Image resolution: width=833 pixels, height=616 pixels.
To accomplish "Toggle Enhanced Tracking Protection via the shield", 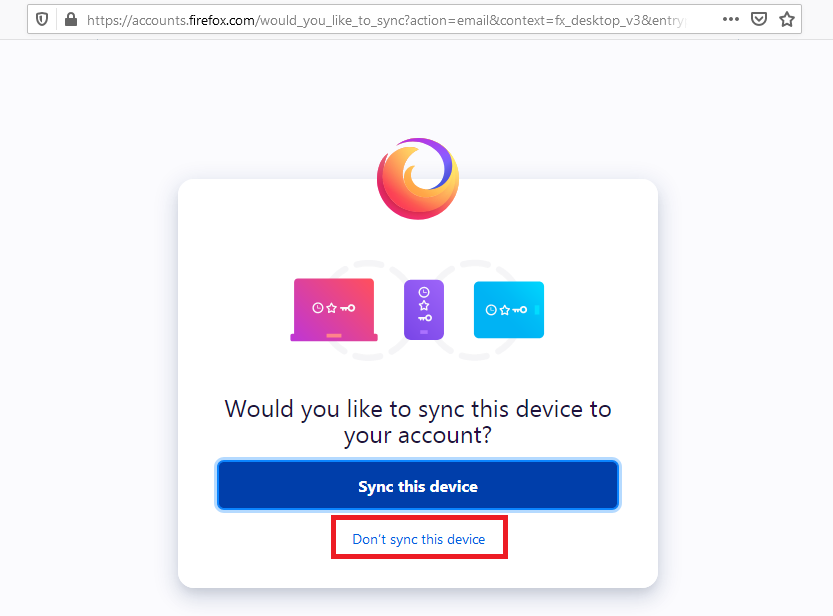I will coord(41,19).
